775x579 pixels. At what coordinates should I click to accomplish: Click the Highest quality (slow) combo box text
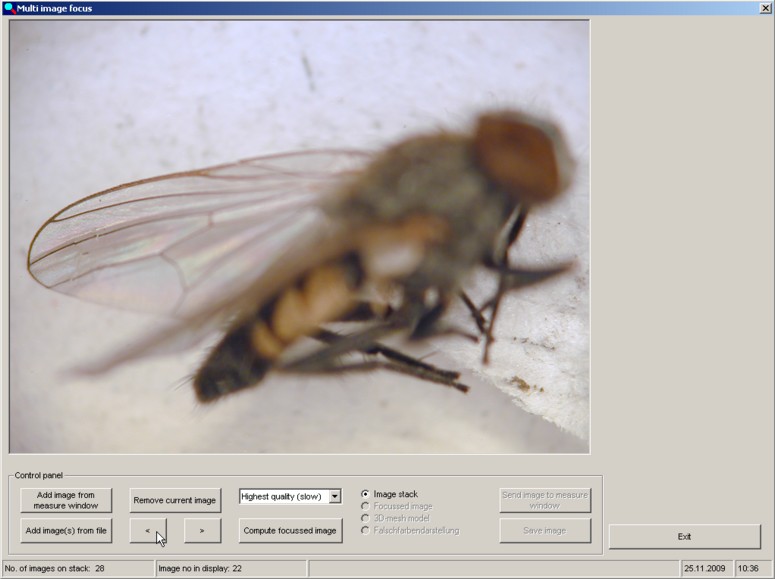283,496
